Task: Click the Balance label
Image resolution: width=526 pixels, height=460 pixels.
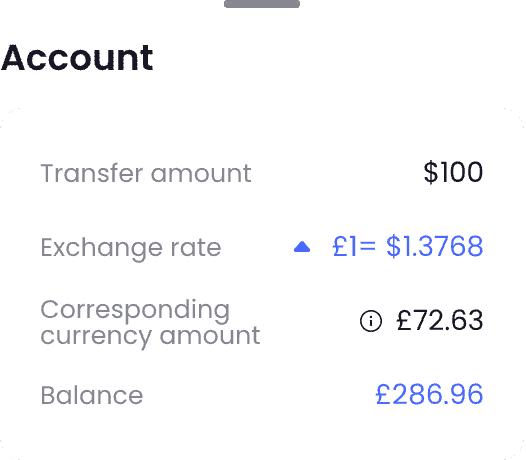Action: (92, 395)
